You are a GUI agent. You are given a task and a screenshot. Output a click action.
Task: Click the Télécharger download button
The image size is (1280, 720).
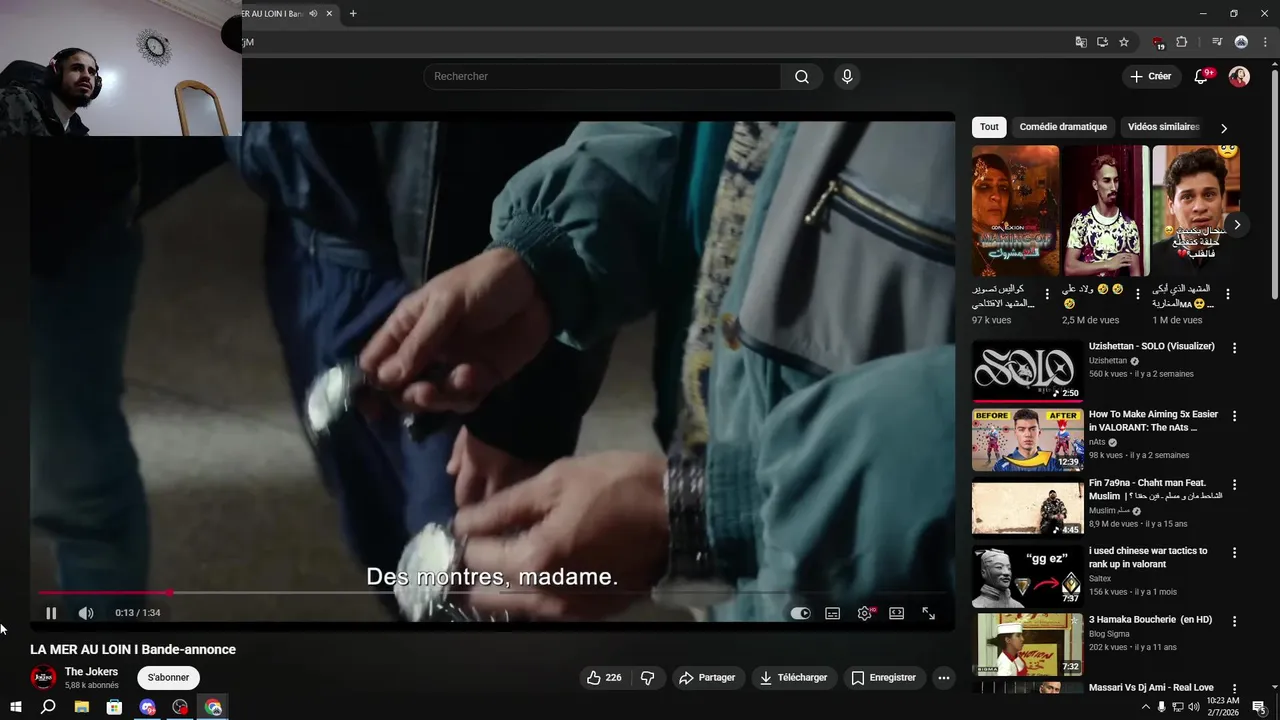click(x=794, y=678)
